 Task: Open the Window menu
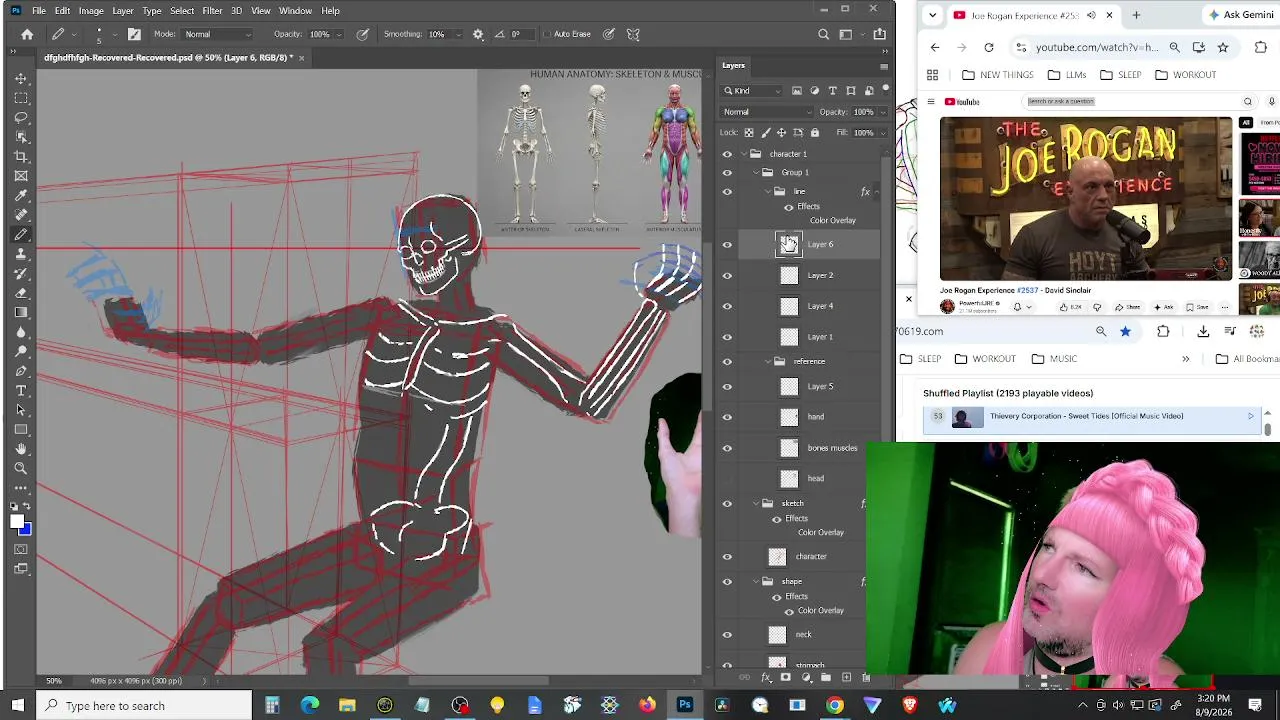(295, 10)
